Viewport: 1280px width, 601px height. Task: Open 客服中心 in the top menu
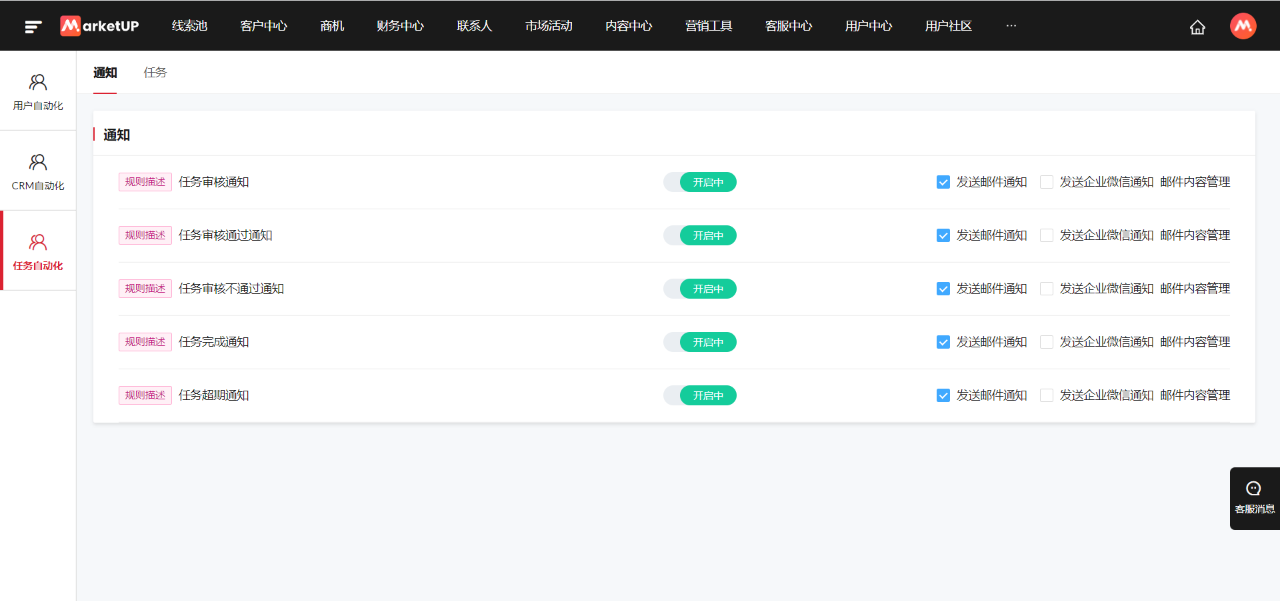[x=789, y=26]
